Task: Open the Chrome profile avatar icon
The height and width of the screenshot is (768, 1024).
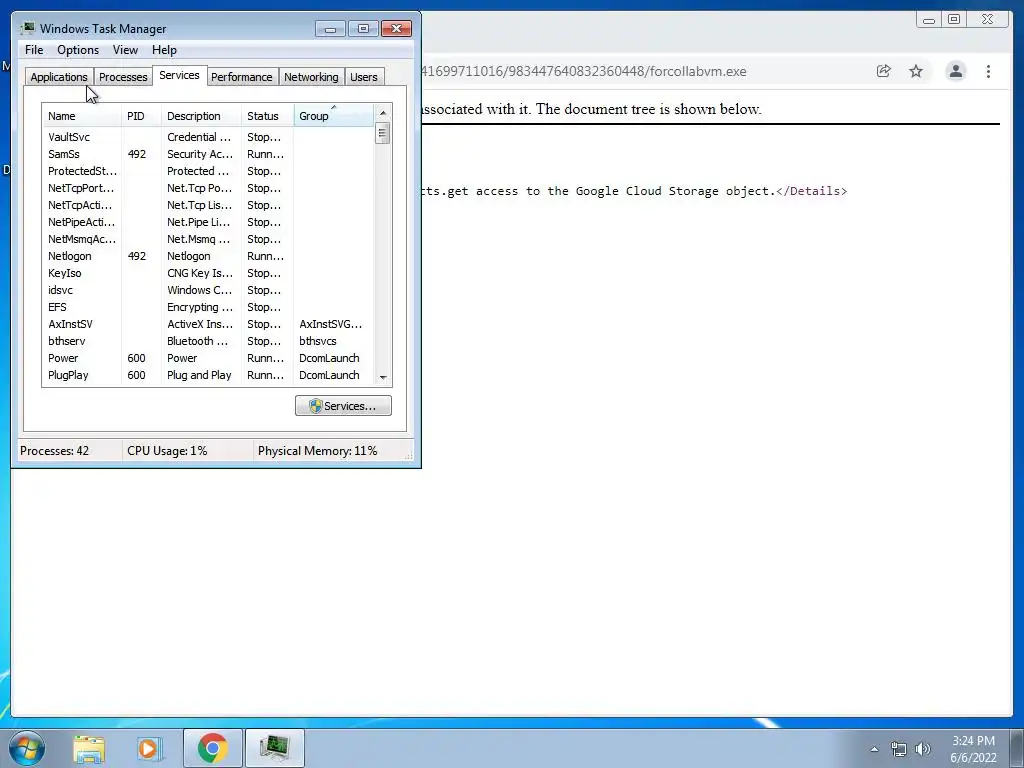Action: point(955,71)
